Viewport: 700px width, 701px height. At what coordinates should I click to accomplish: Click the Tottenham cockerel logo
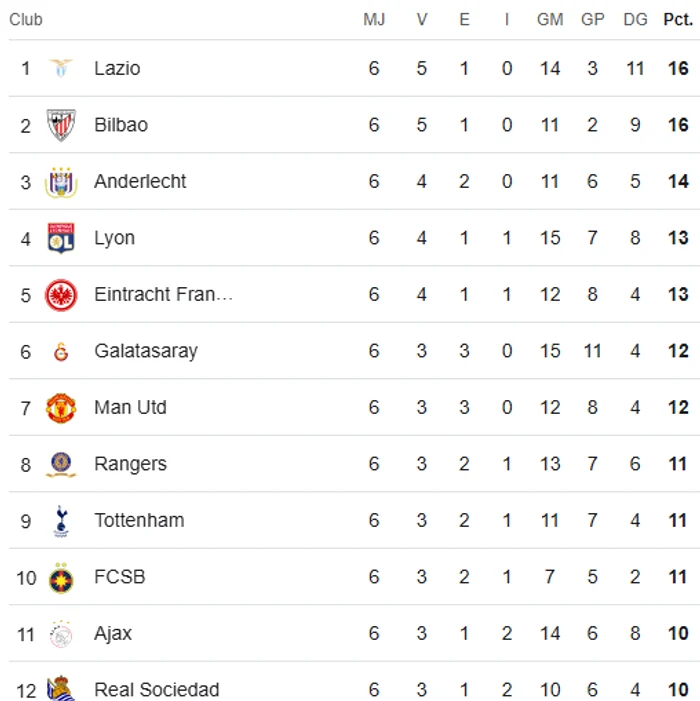pos(61,521)
